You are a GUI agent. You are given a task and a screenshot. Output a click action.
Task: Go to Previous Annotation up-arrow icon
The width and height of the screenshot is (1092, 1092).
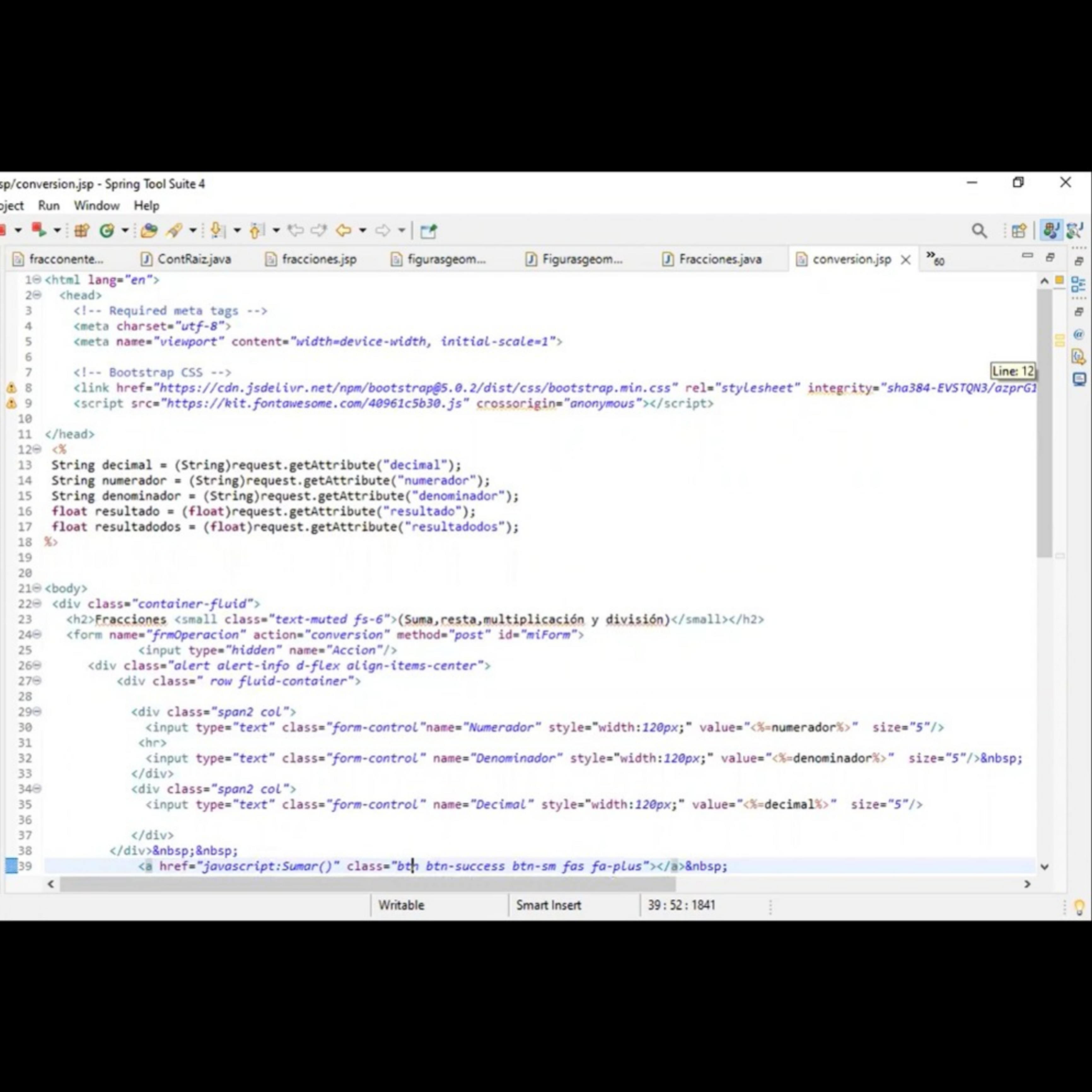coord(257,231)
